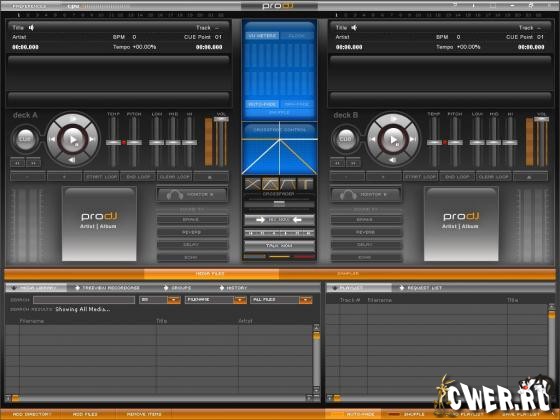Toggle headphone Monitor B button

(x=365, y=195)
